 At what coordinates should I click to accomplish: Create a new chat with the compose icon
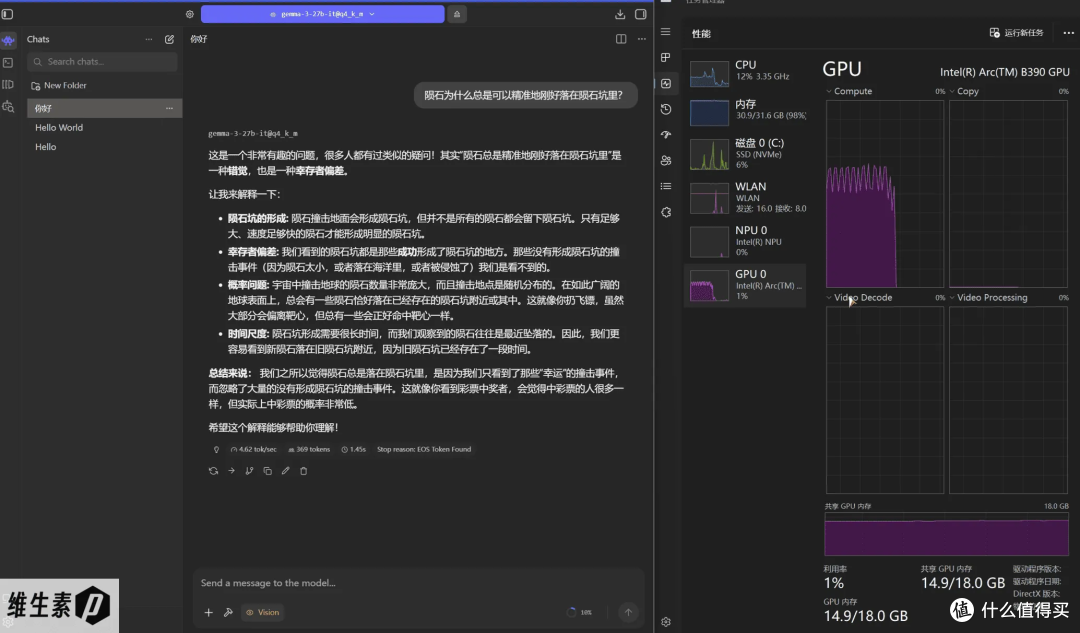[169, 39]
